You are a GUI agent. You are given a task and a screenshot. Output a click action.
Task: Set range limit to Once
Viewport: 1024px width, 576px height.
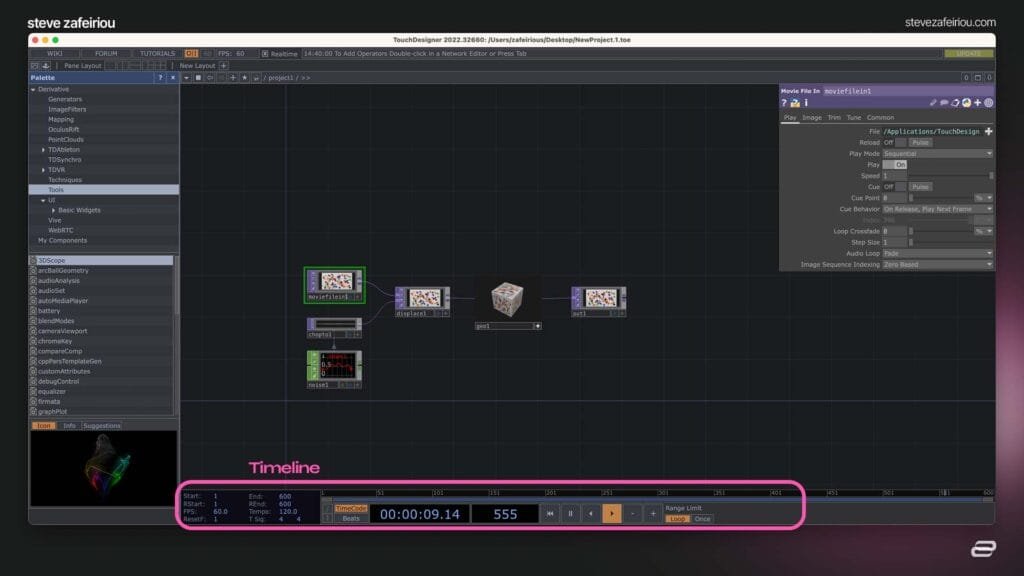click(702, 519)
